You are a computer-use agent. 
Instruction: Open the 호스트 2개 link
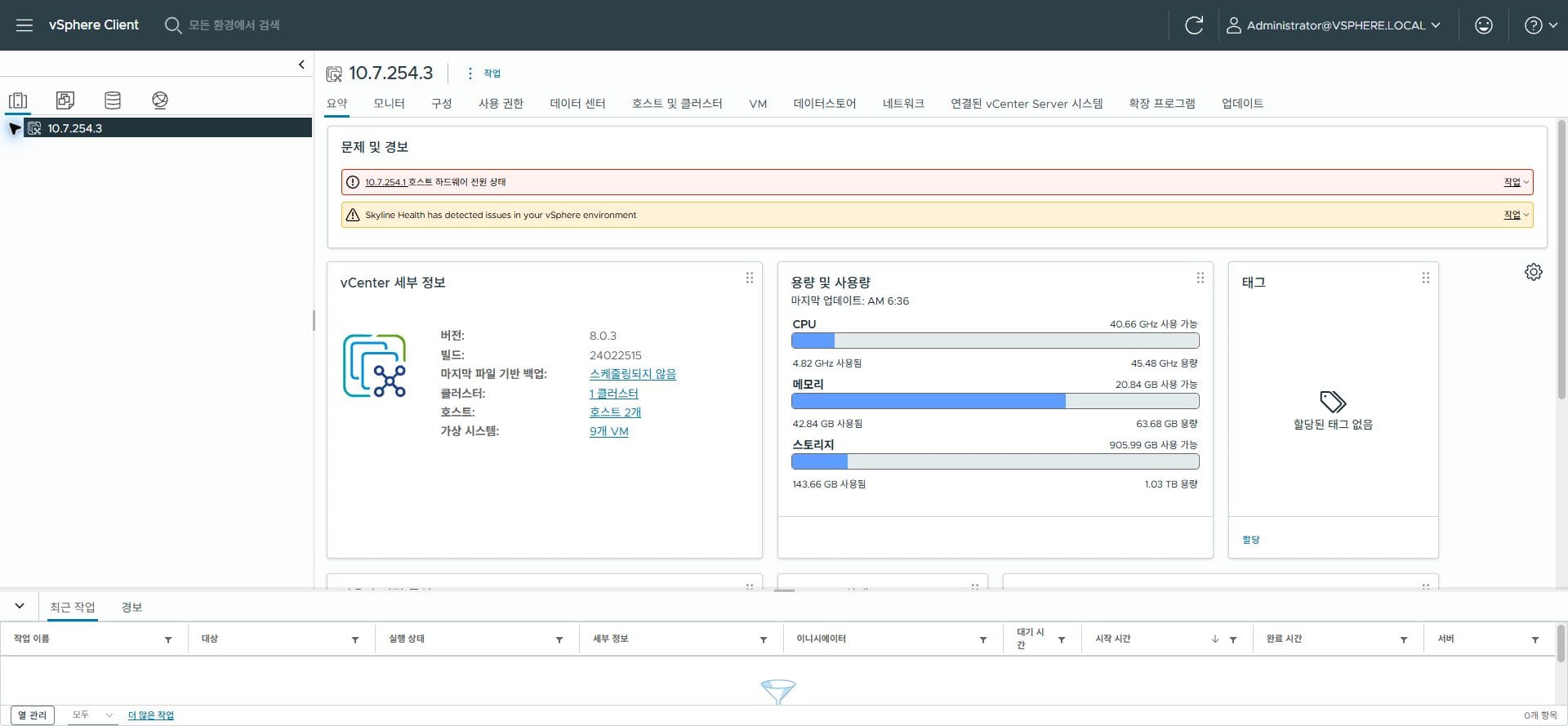coord(615,412)
